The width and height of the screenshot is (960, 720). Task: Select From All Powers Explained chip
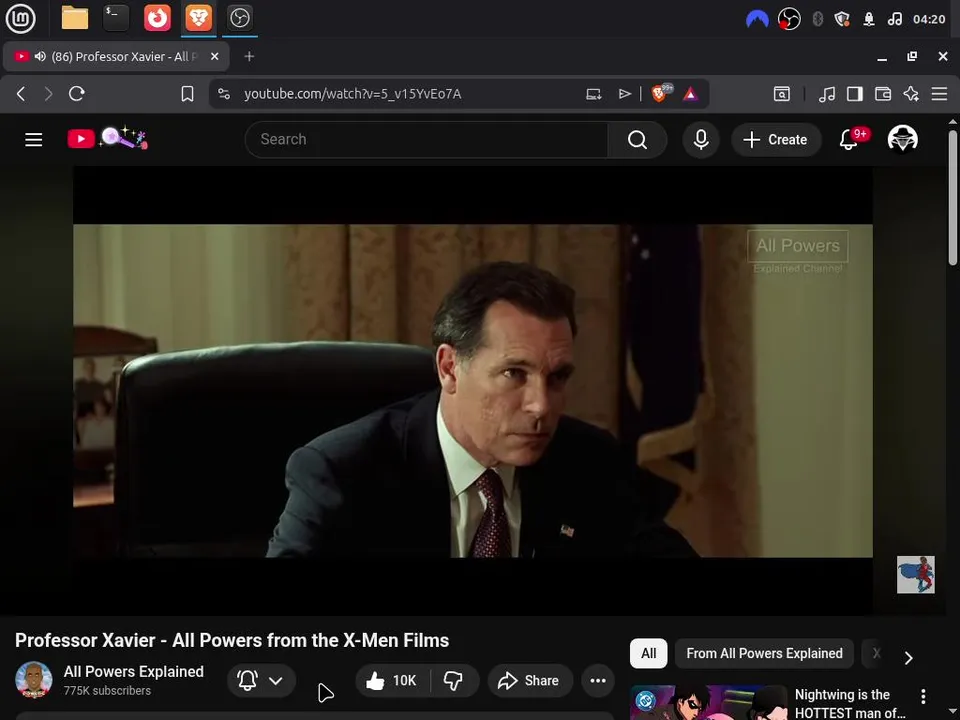click(x=764, y=653)
